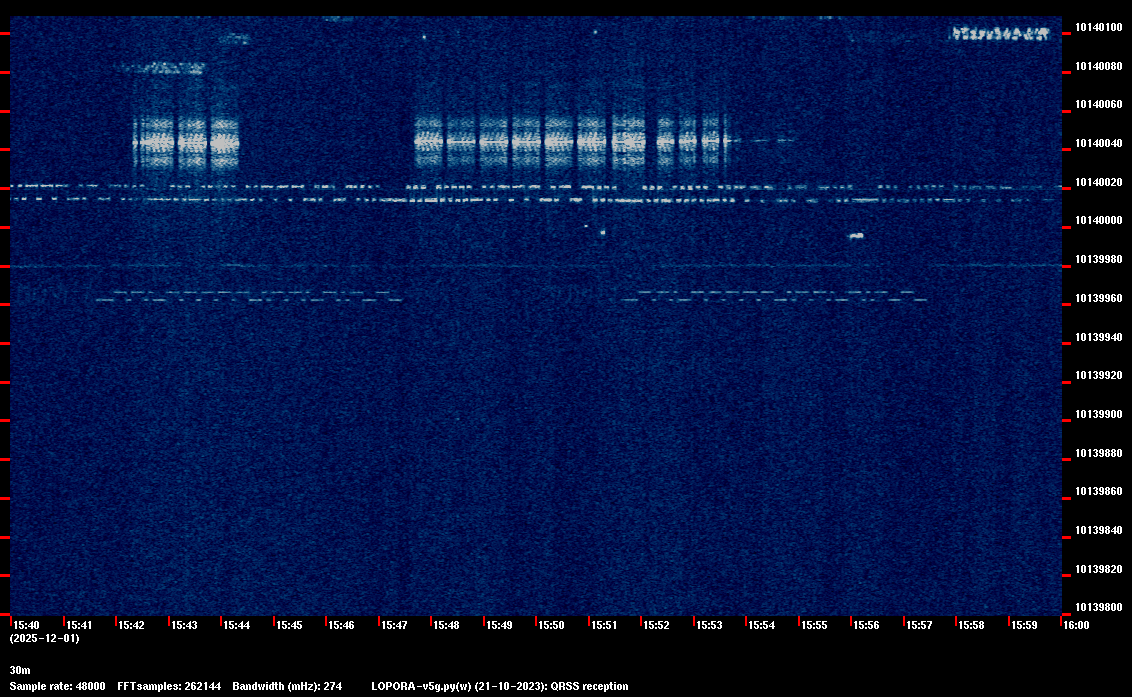This screenshot has width=1132, height=697.
Task: Click the 10139960 frequency label
Action: click(x=1099, y=298)
